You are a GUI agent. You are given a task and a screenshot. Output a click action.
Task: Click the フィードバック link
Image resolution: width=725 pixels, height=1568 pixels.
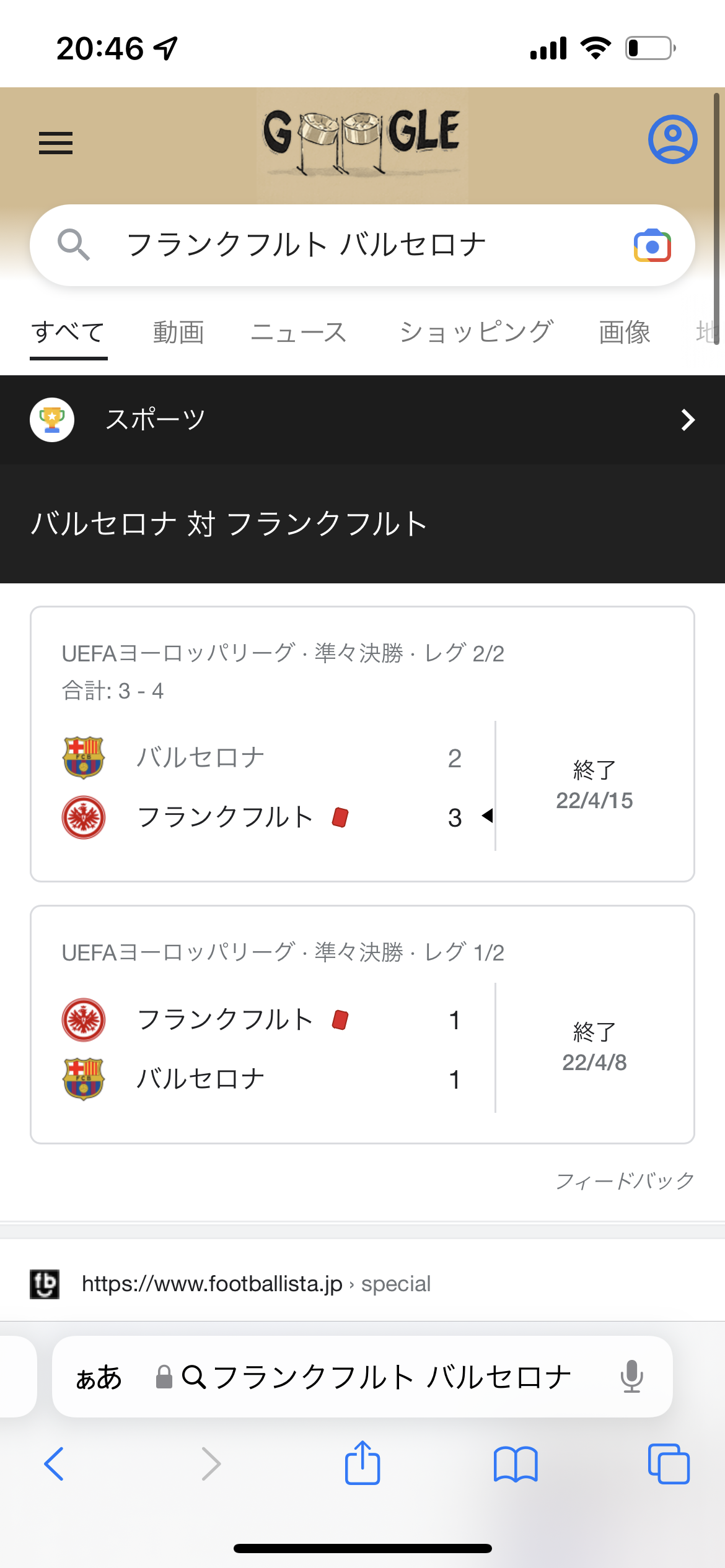625,1181
